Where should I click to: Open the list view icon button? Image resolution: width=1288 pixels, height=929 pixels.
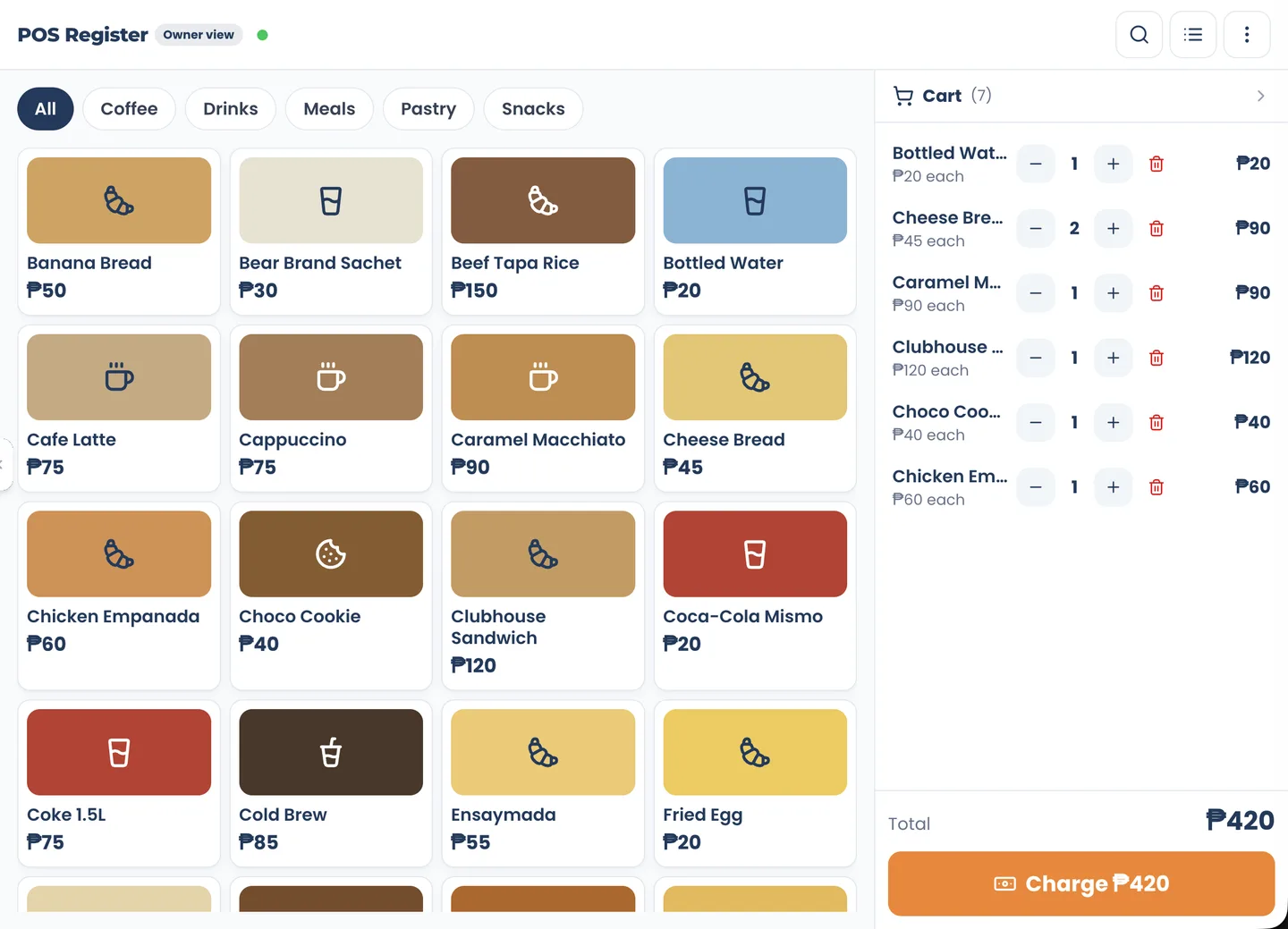click(x=1192, y=35)
